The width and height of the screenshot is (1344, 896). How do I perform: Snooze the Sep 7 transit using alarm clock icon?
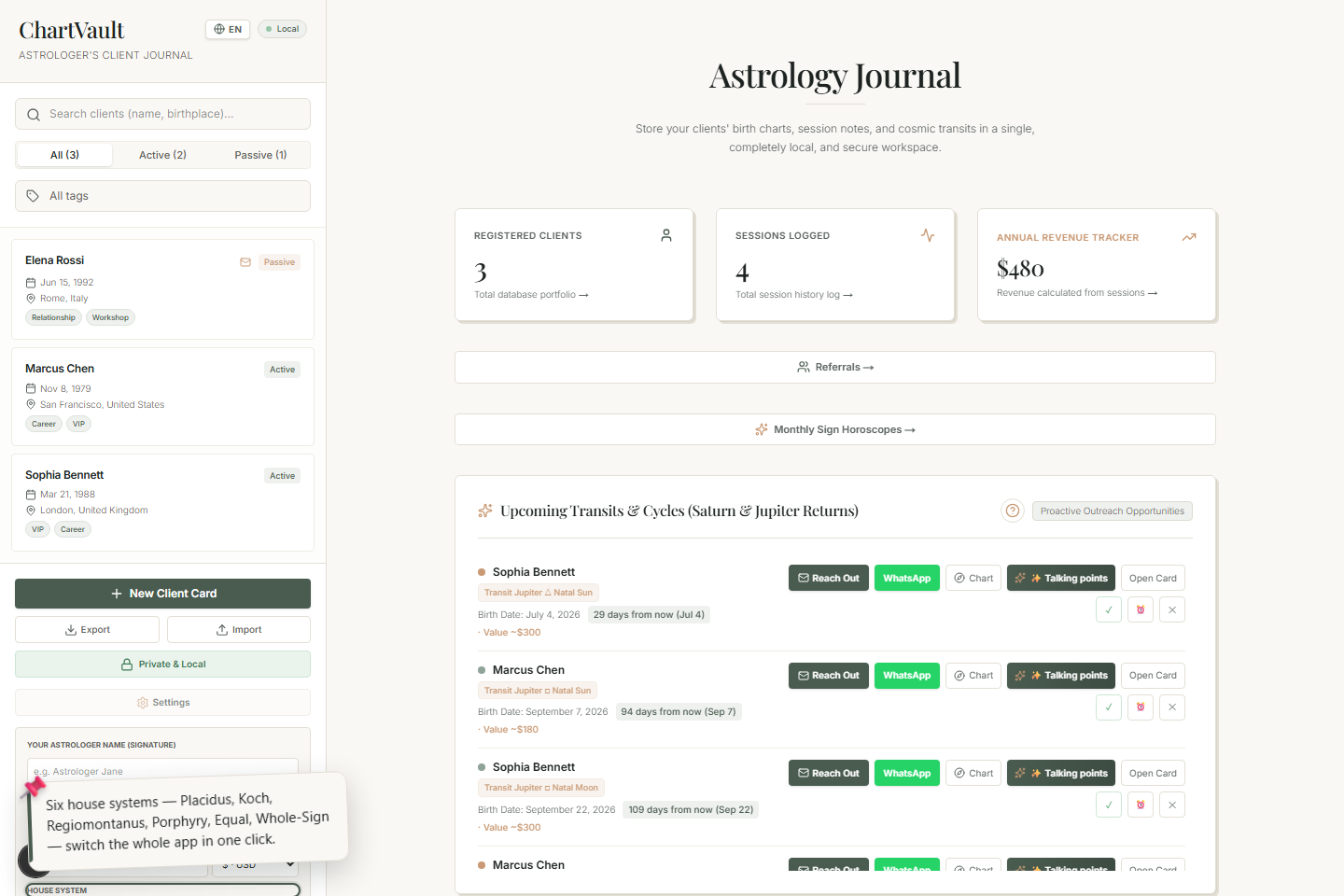coord(1141,707)
